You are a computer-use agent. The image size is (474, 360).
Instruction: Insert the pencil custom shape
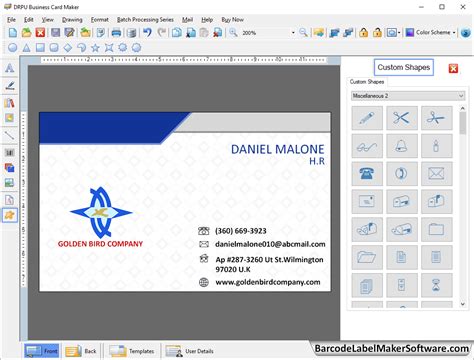point(367,118)
